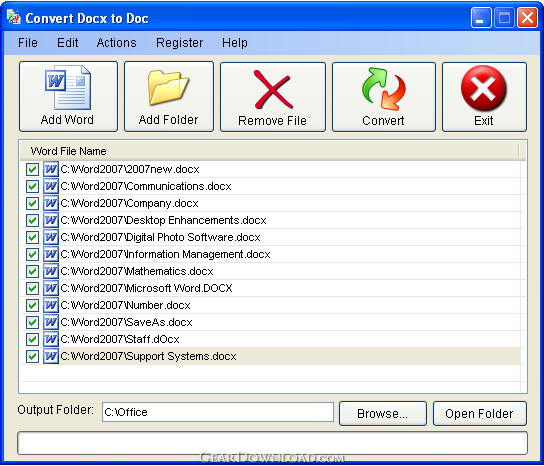
Task: Click the red Exit icon
Action: coord(483,88)
